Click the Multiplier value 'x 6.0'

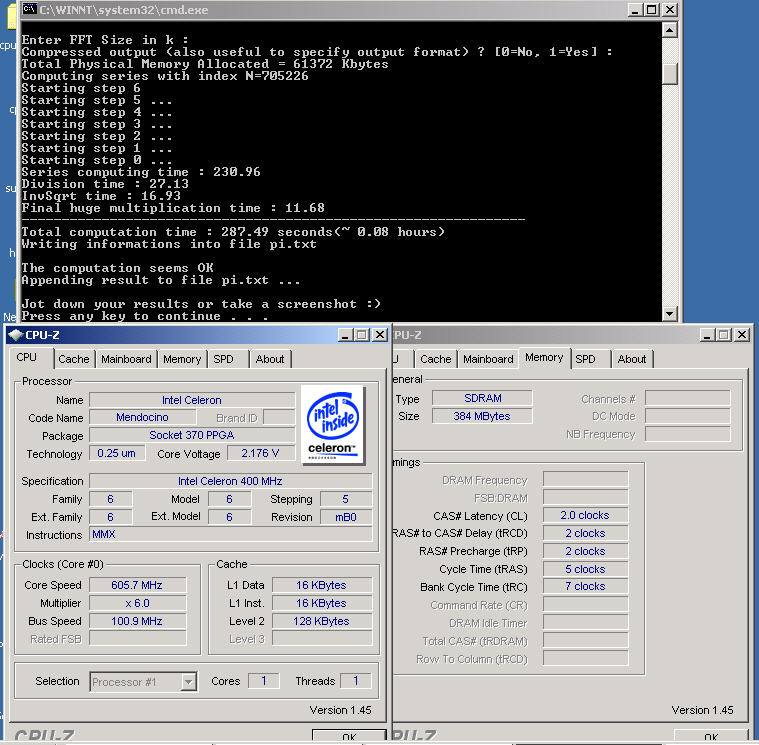tap(137, 603)
